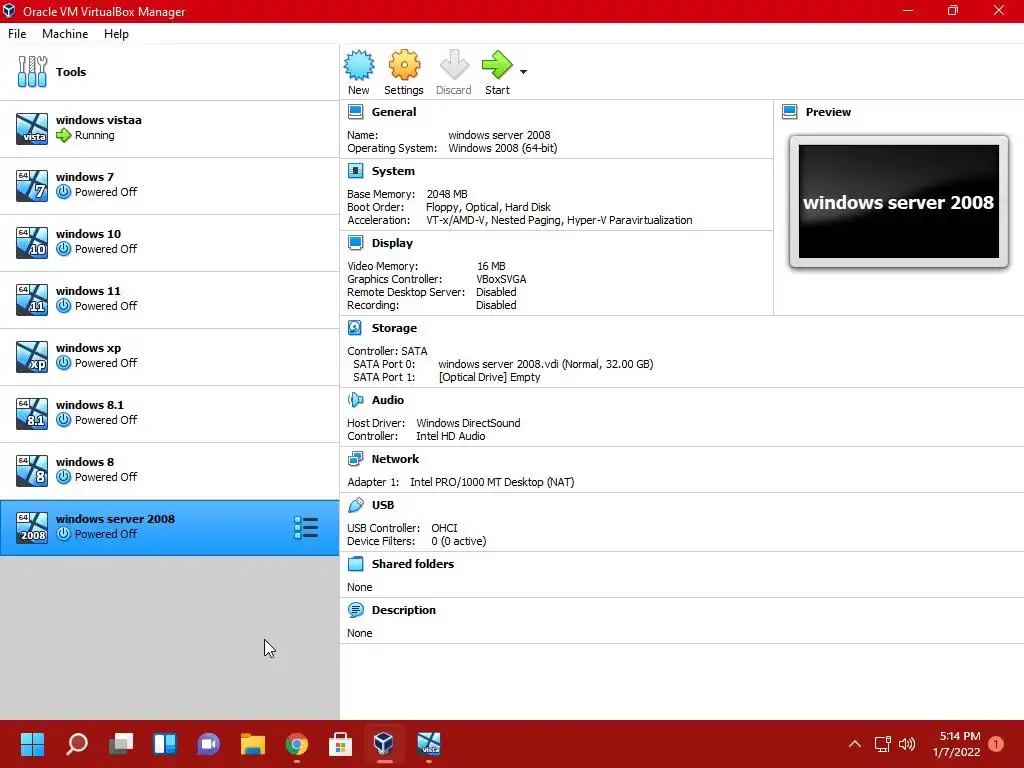
Task: Open Widgets from the taskbar
Action: click(165, 744)
